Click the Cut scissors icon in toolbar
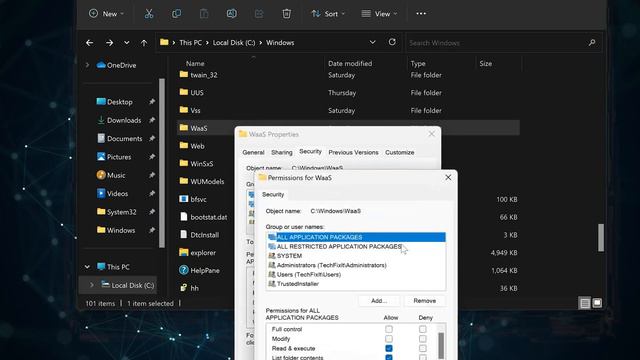 (149, 13)
